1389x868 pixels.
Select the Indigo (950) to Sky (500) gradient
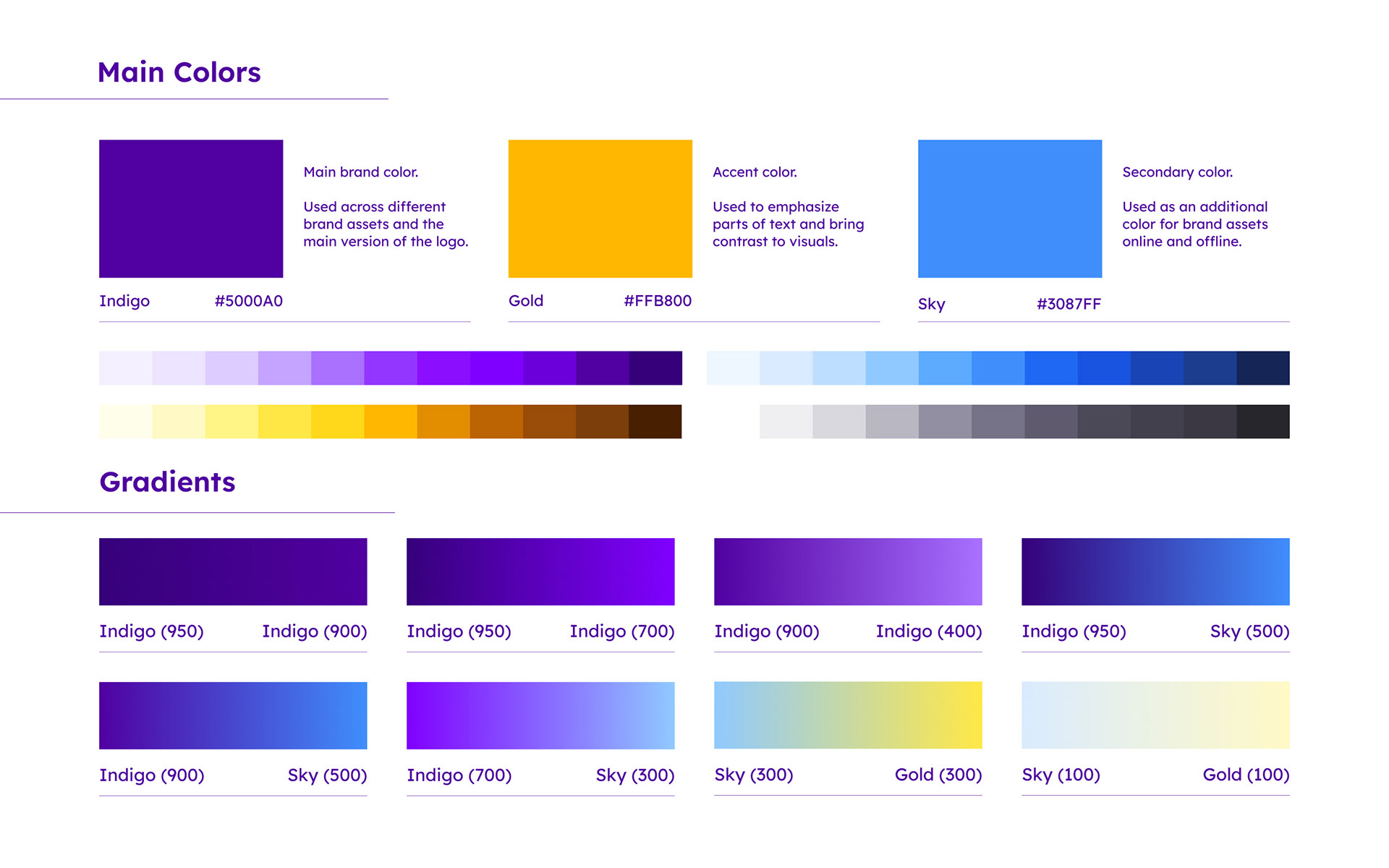tap(1155, 571)
